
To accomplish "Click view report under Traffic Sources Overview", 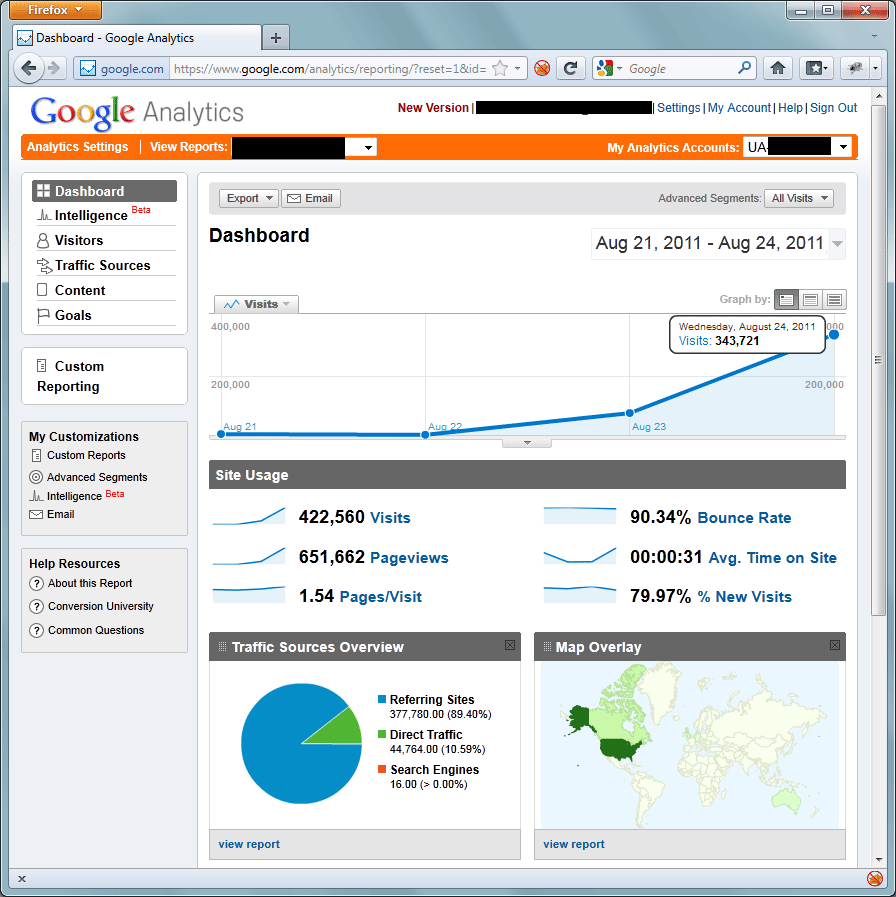I will coord(249,844).
